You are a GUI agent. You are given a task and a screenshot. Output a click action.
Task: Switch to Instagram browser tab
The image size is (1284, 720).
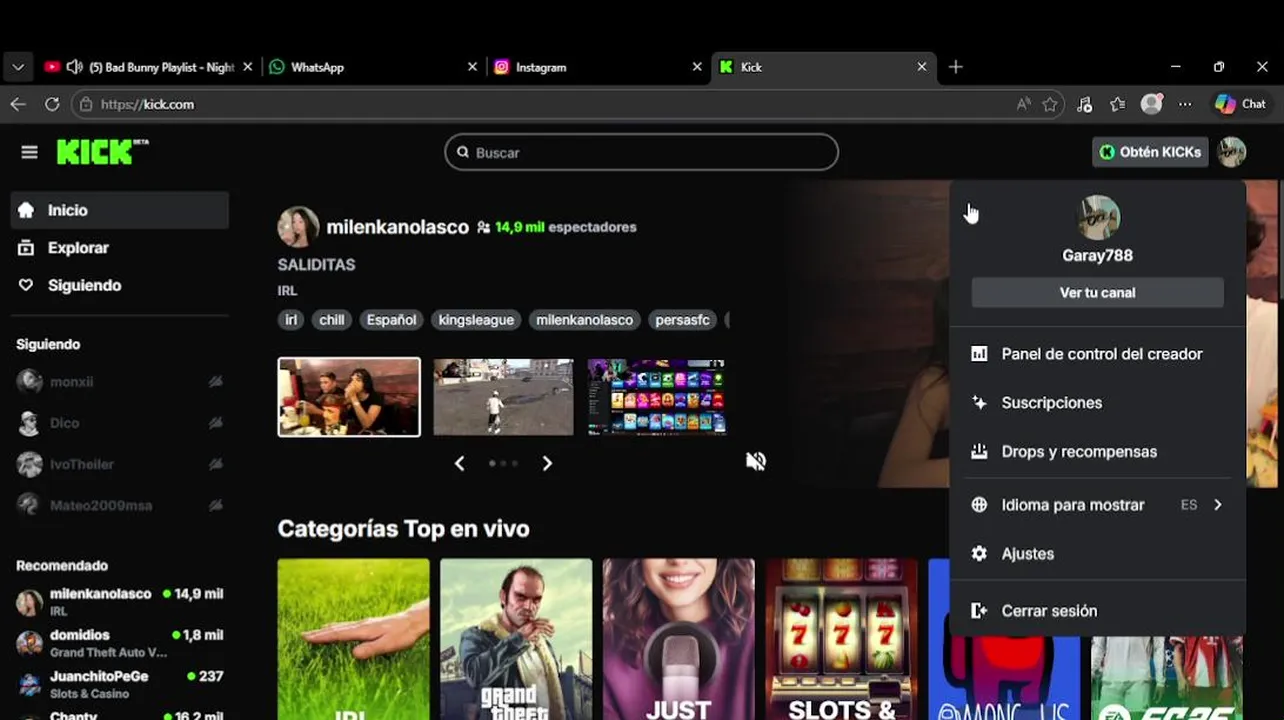pyautogui.click(x=598, y=67)
